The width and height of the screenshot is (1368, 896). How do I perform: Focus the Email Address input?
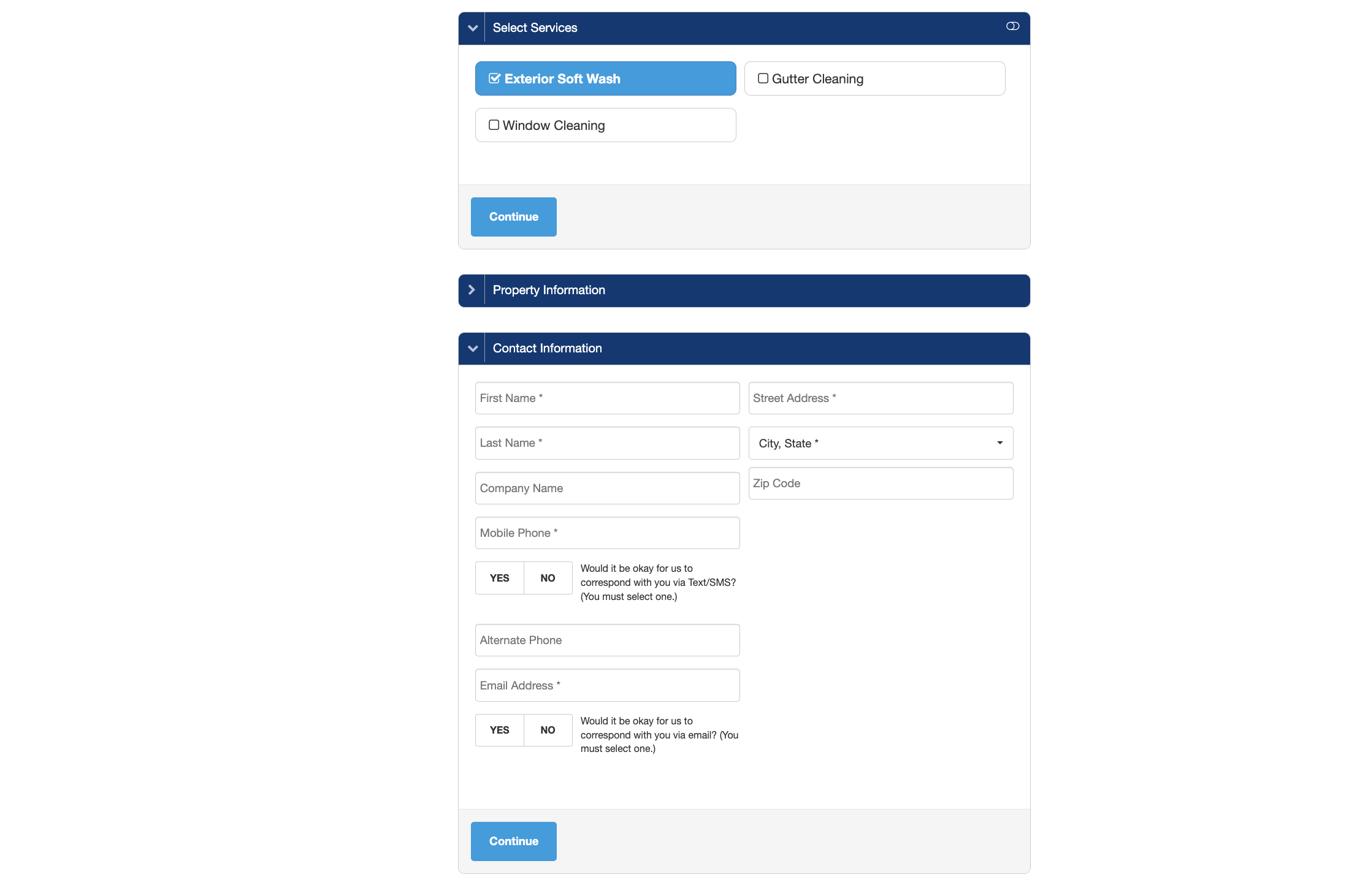pyautogui.click(x=606, y=685)
